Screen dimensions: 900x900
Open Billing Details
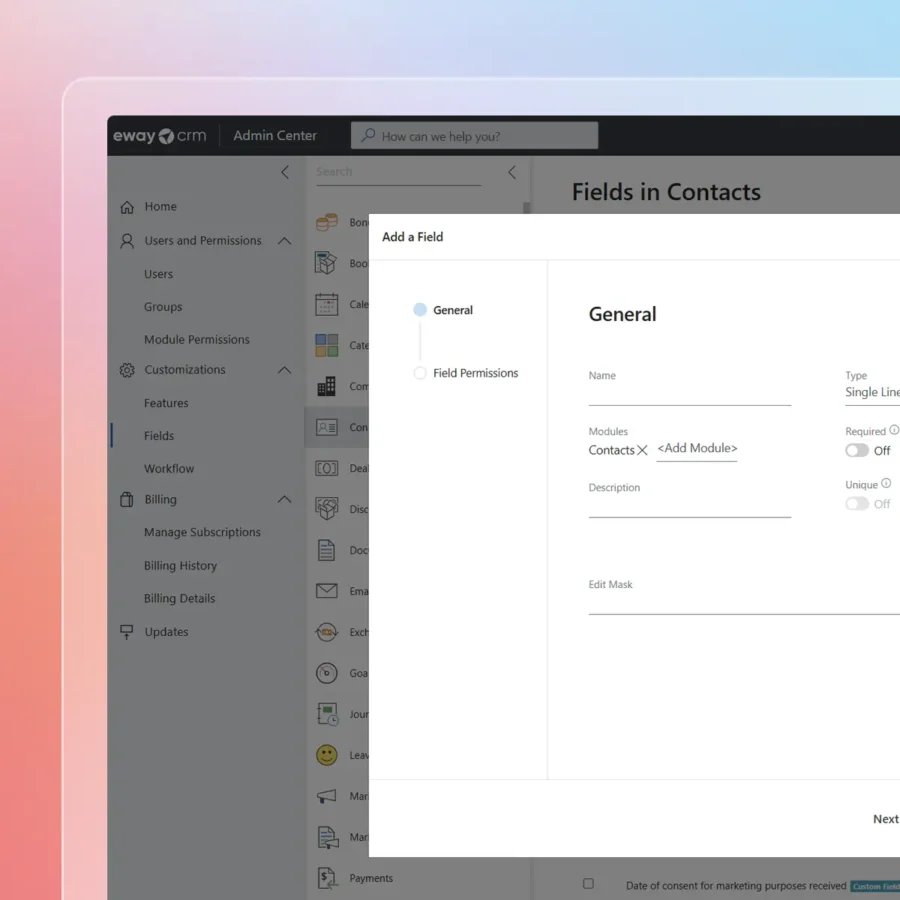point(180,599)
